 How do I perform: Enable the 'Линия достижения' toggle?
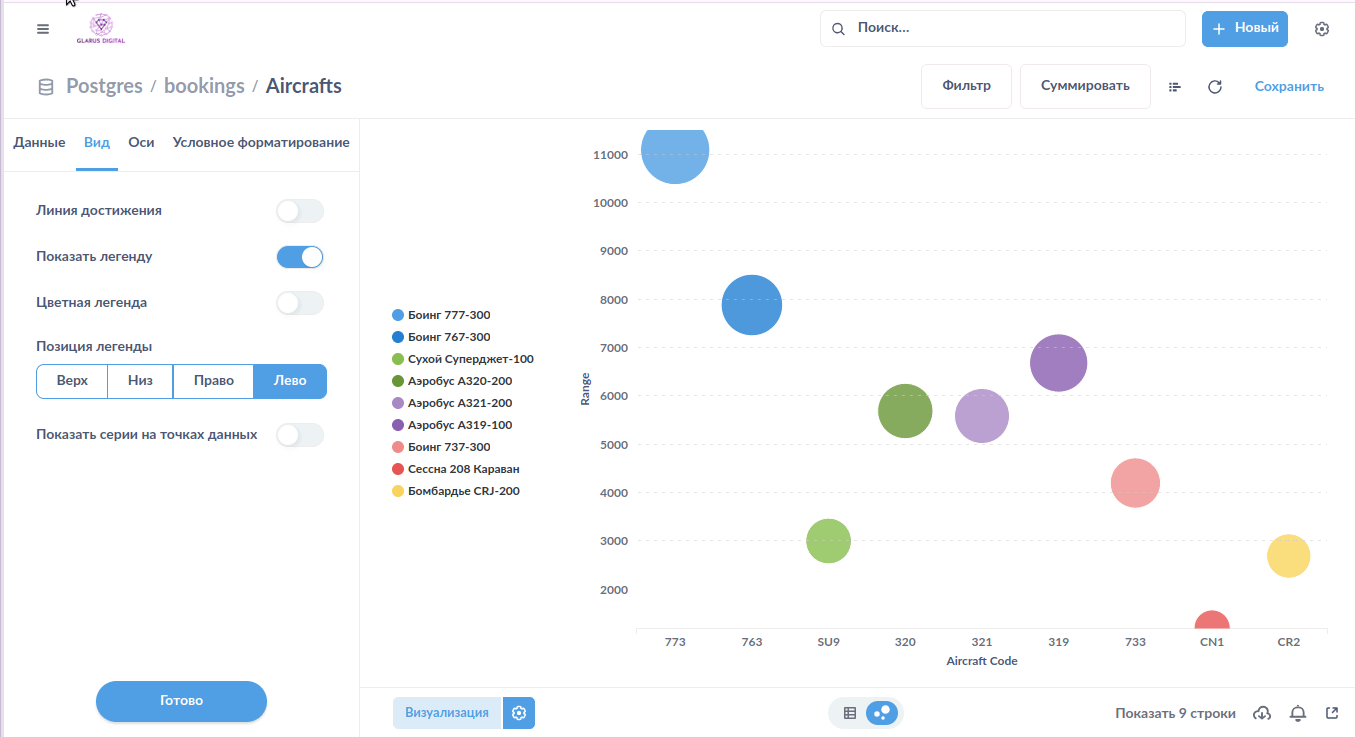click(300, 211)
